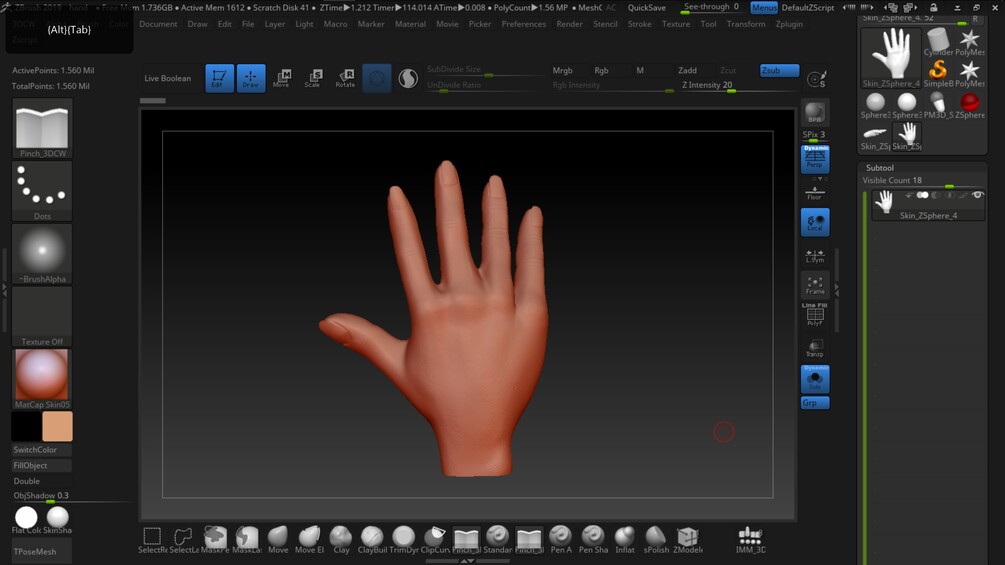This screenshot has height=565, width=1005.
Task: Collapse the Subtool panel header
Action: coord(879,168)
